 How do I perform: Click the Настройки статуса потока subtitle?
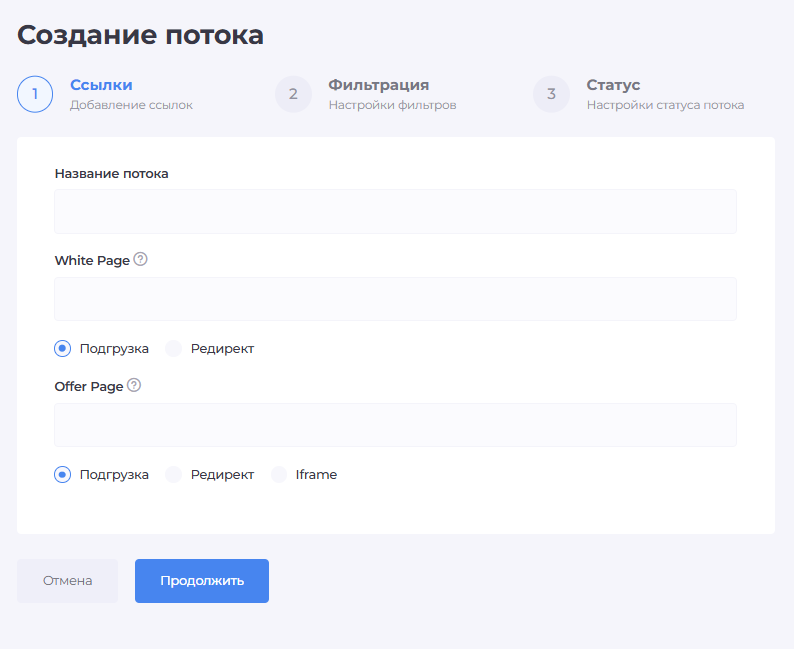pyautogui.click(x=665, y=105)
